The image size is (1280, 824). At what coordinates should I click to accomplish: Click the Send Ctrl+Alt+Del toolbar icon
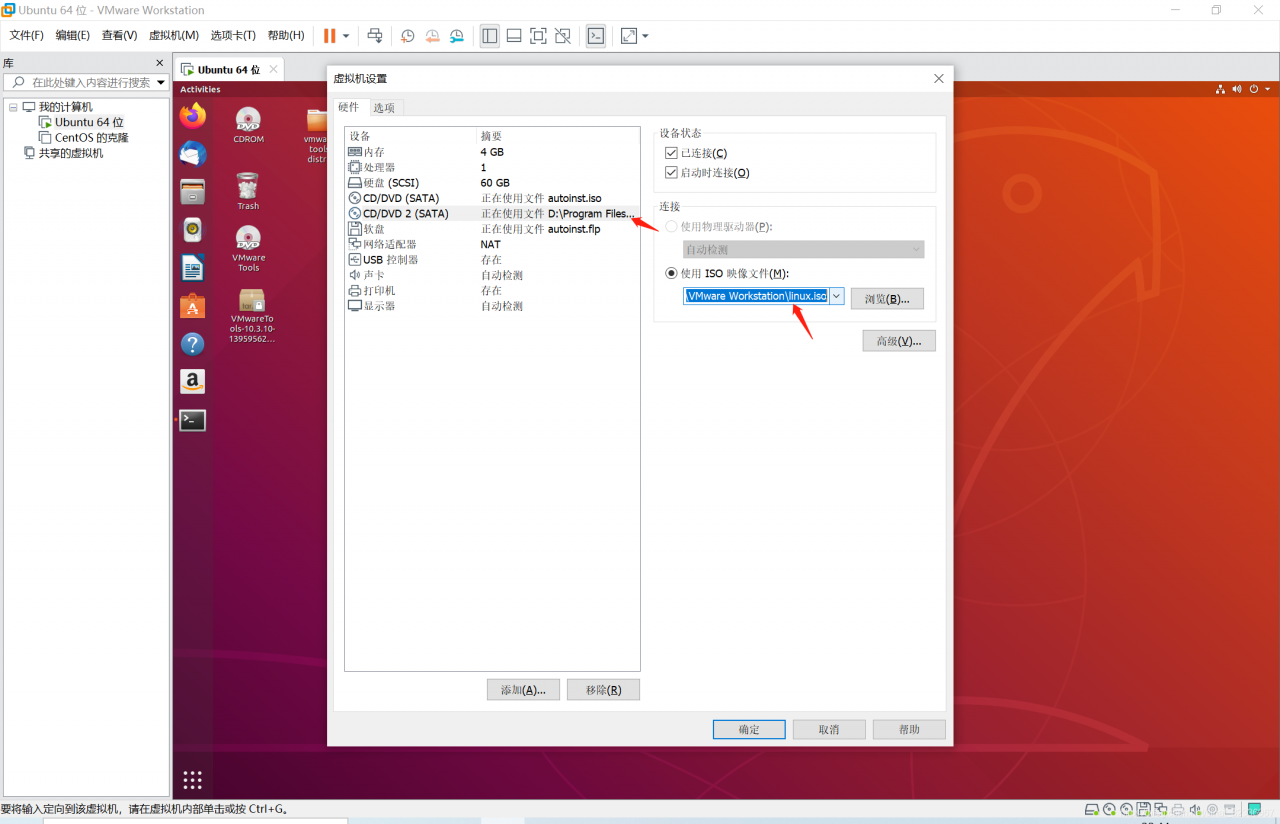point(375,35)
